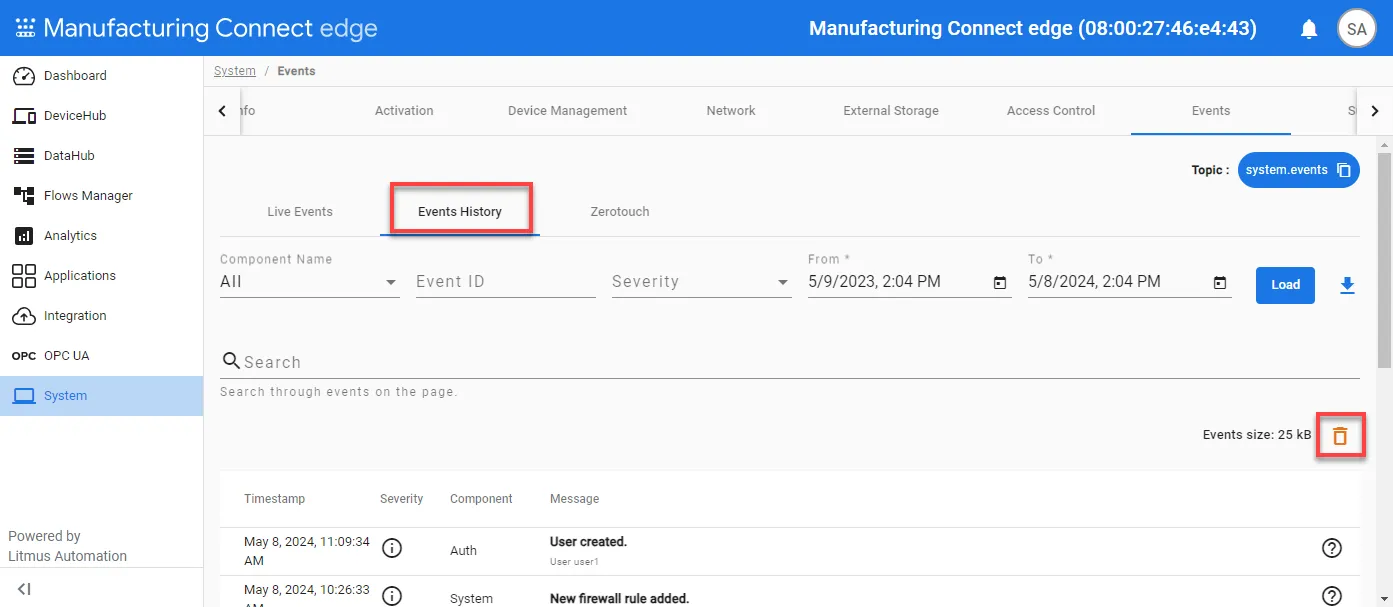The width and height of the screenshot is (1393, 607).
Task: Click the From date input field
Action: (897, 282)
